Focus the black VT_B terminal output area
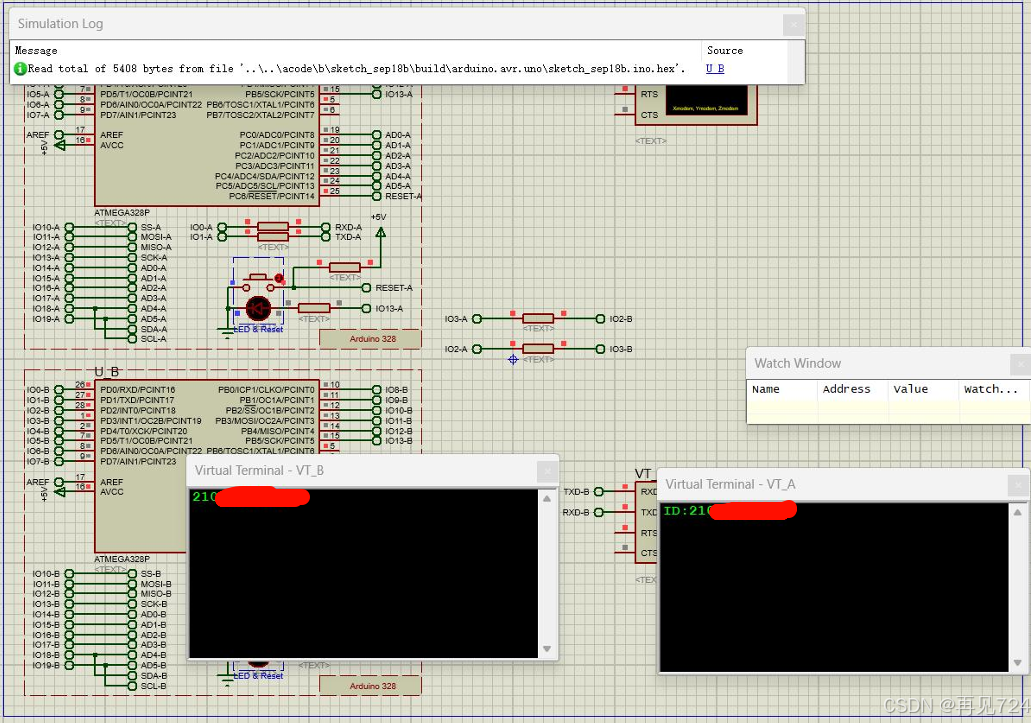The width and height of the screenshot is (1035, 724). [x=364, y=574]
